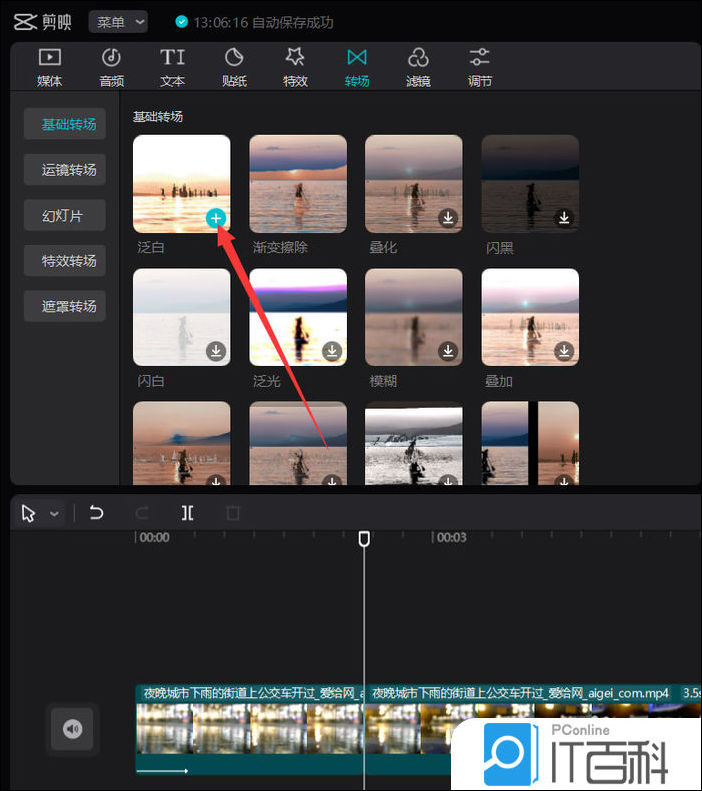Image resolution: width=702 pixels, height=791 pixels.
Task: Add the 泛白 transition with plus icon
Action: (216, 218)
